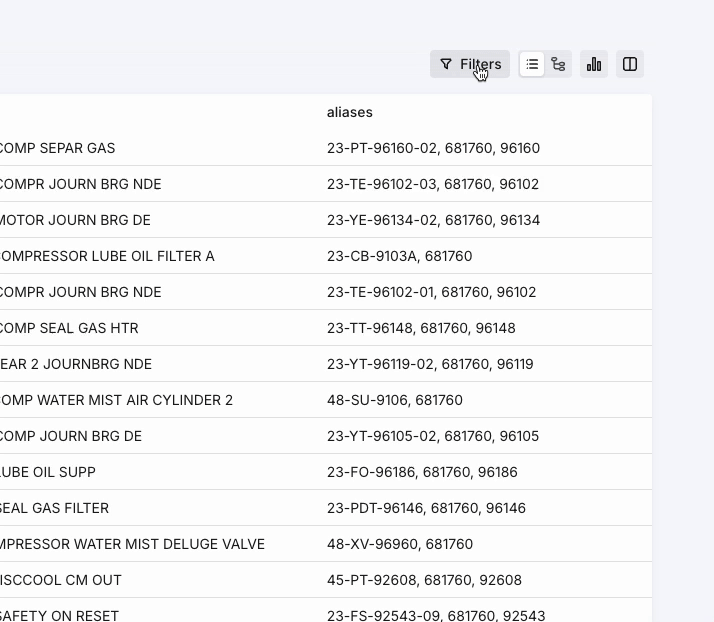Select aliases 23-TE-96102-03 cell
The image size is (714, 622).
[432, 184]
